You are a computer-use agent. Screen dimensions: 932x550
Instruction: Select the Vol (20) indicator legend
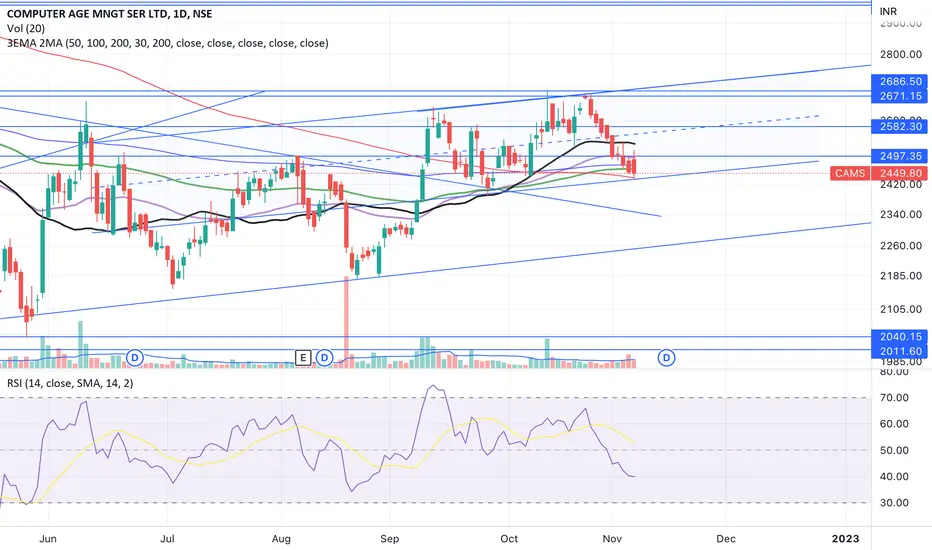(x=26, y=28)
